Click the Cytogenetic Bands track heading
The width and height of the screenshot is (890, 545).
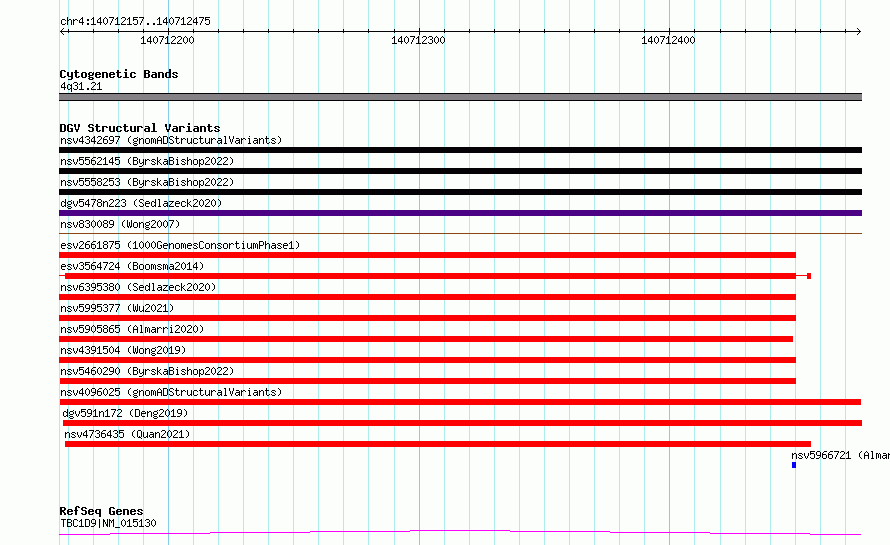[119, 74]
